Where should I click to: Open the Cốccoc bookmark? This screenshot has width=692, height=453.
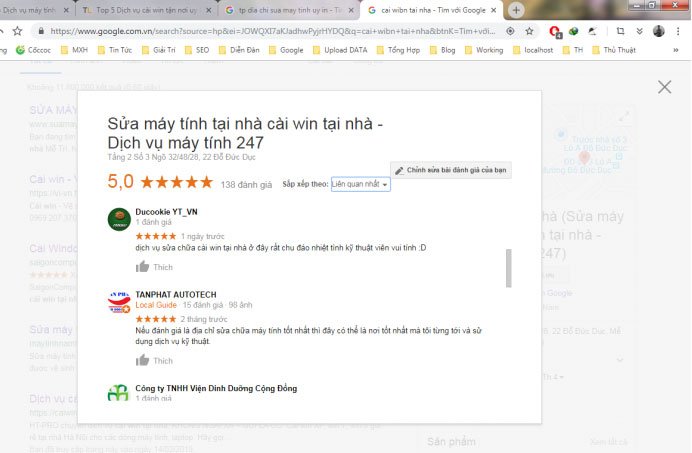click(x=34, y=50)
